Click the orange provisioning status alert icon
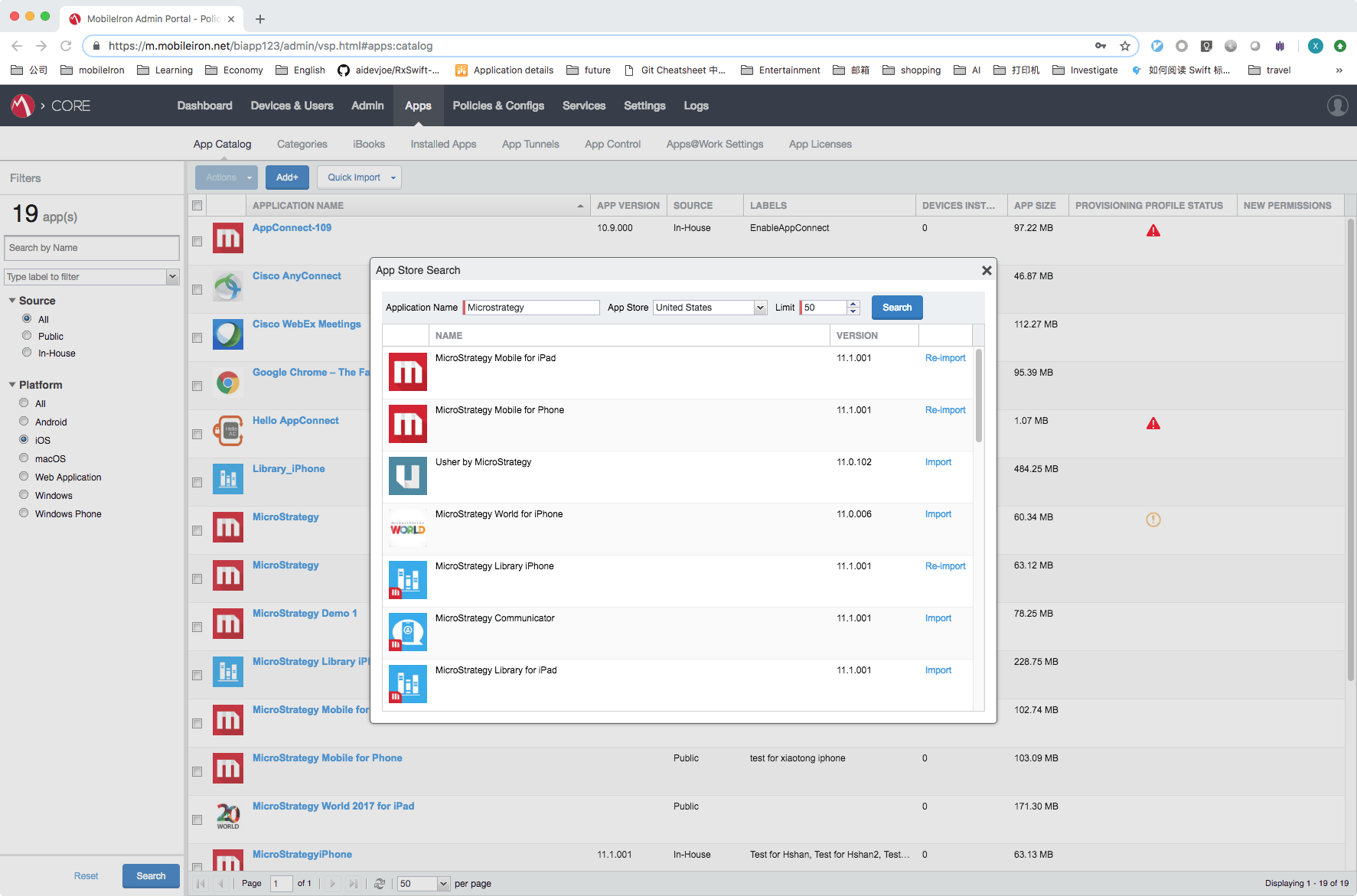The image size is (1357, 896). [x=1153, y=520]
